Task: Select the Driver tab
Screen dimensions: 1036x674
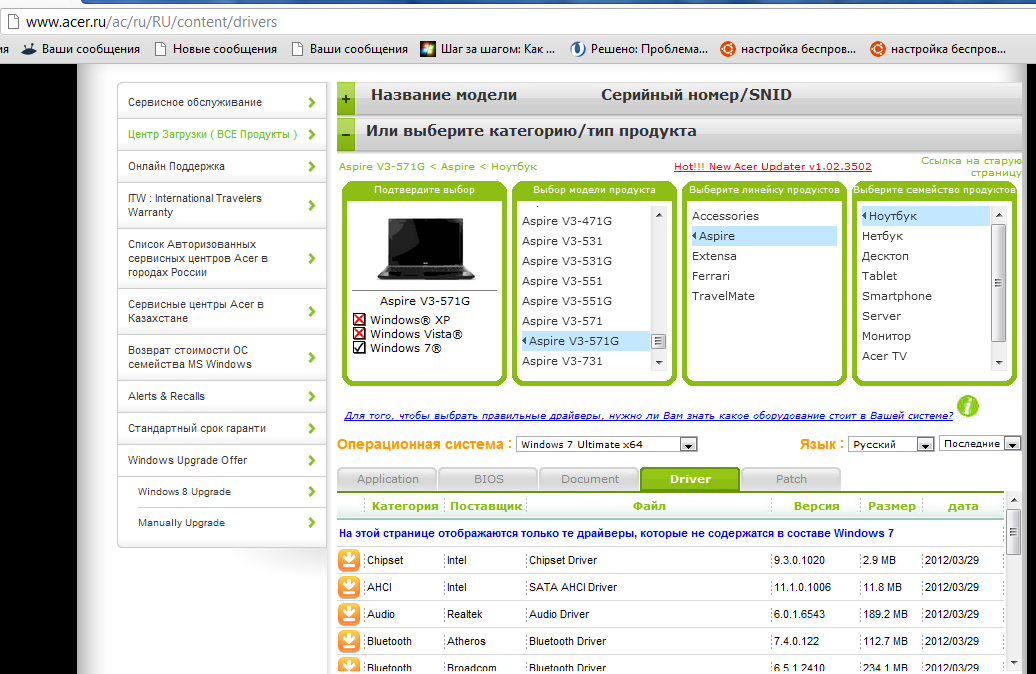Action: click(x=690, y=479)
